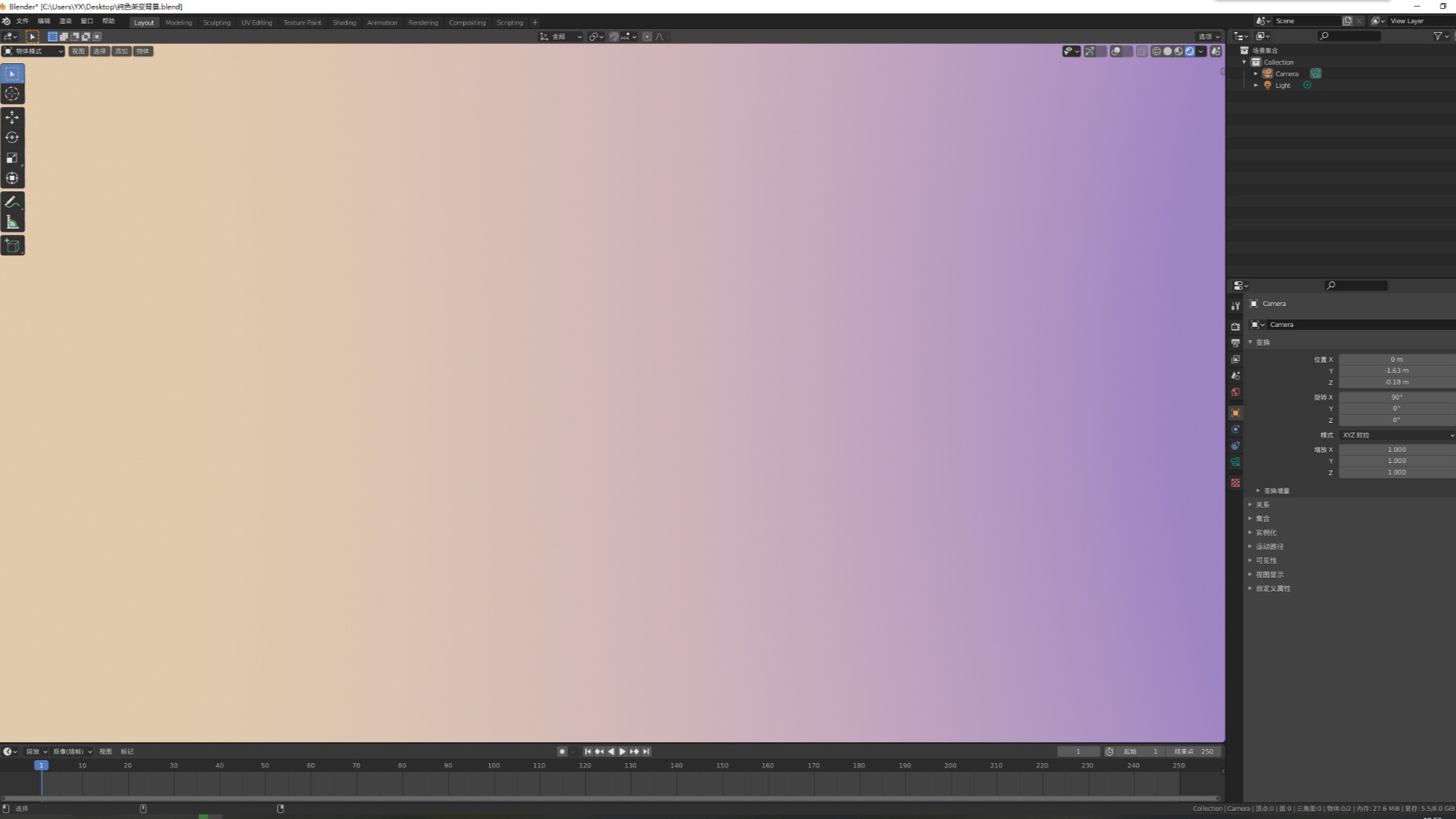Open rotation mode XYZ Euler dropdown

coord(1396,435)
